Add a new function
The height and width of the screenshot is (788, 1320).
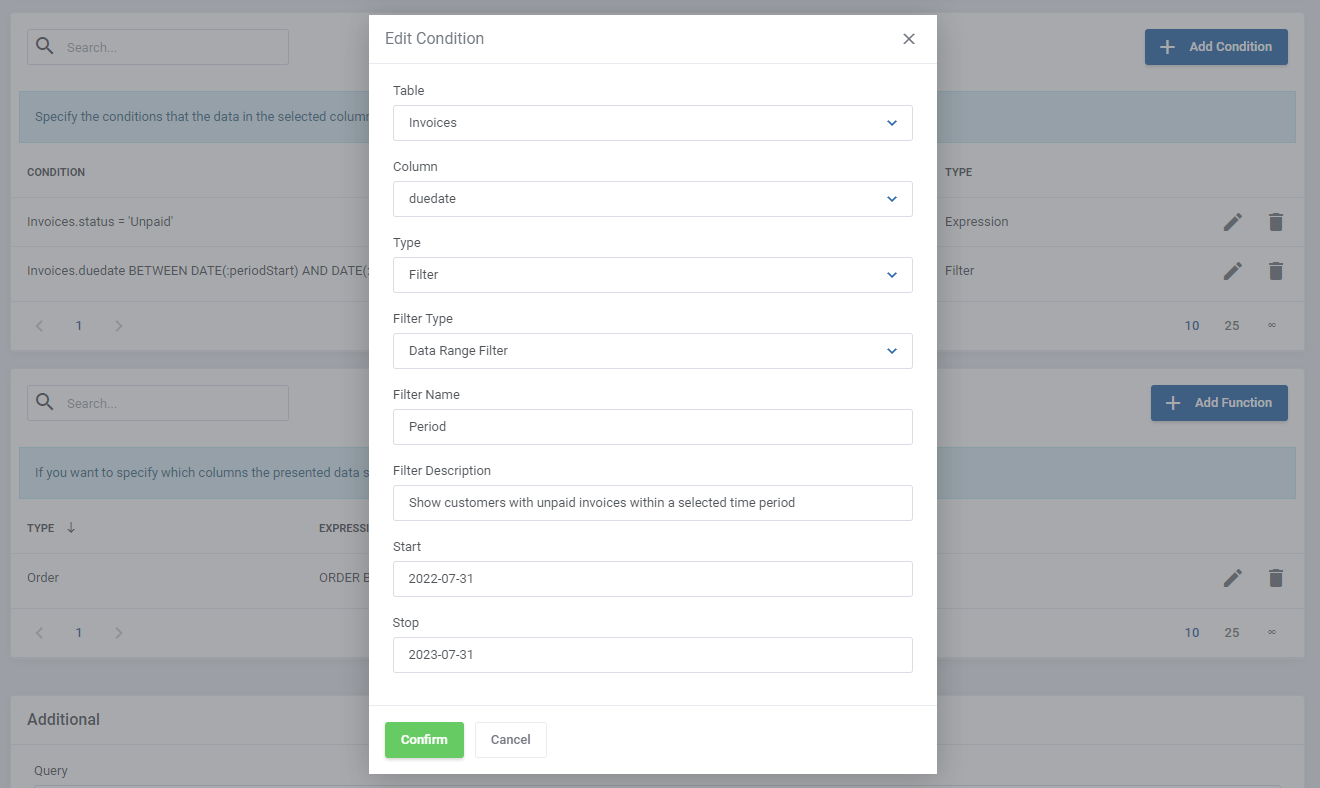(1219, 402)
